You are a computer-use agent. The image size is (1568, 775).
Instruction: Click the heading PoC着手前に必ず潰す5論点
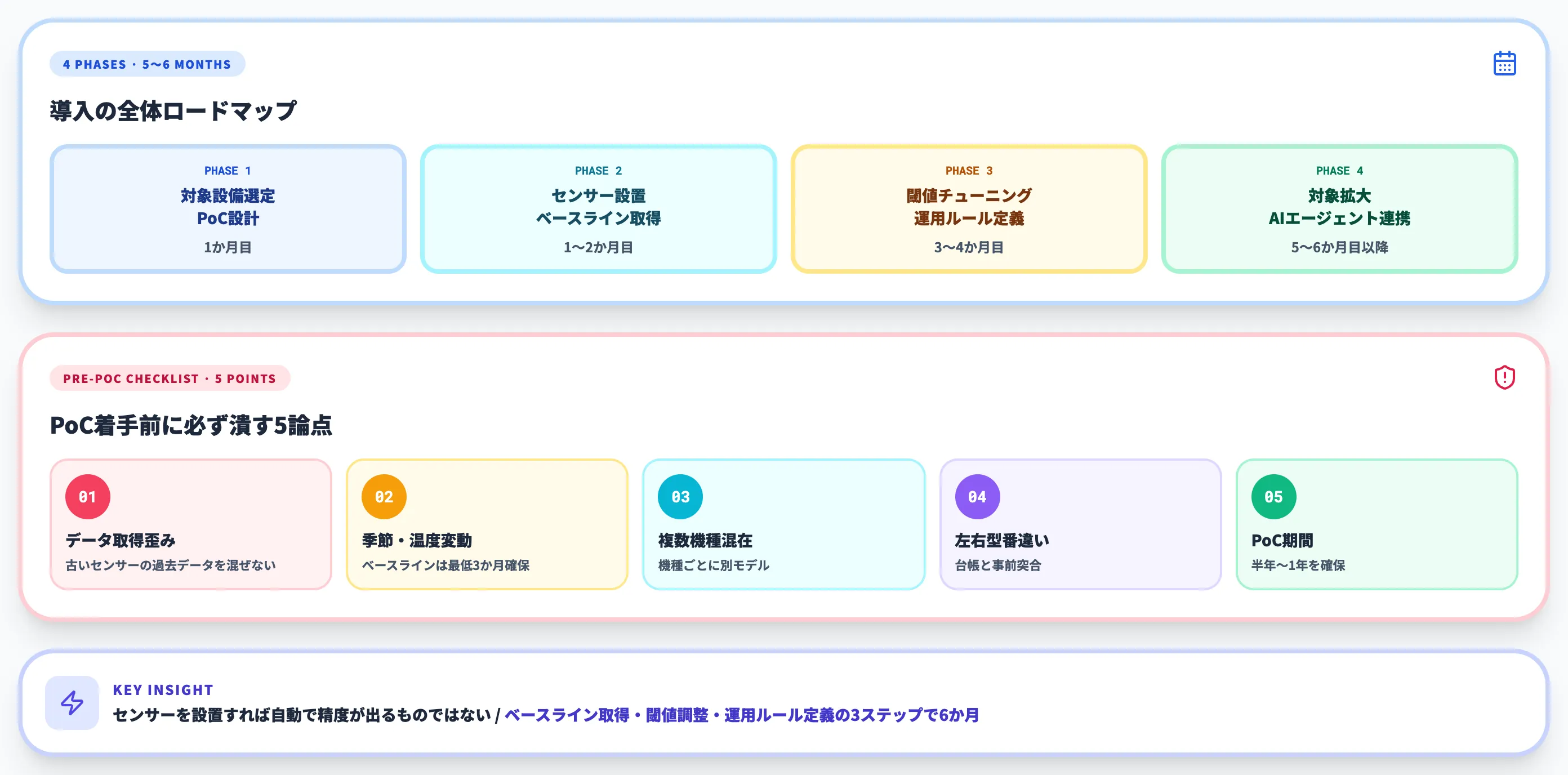(x=191, y=425)
